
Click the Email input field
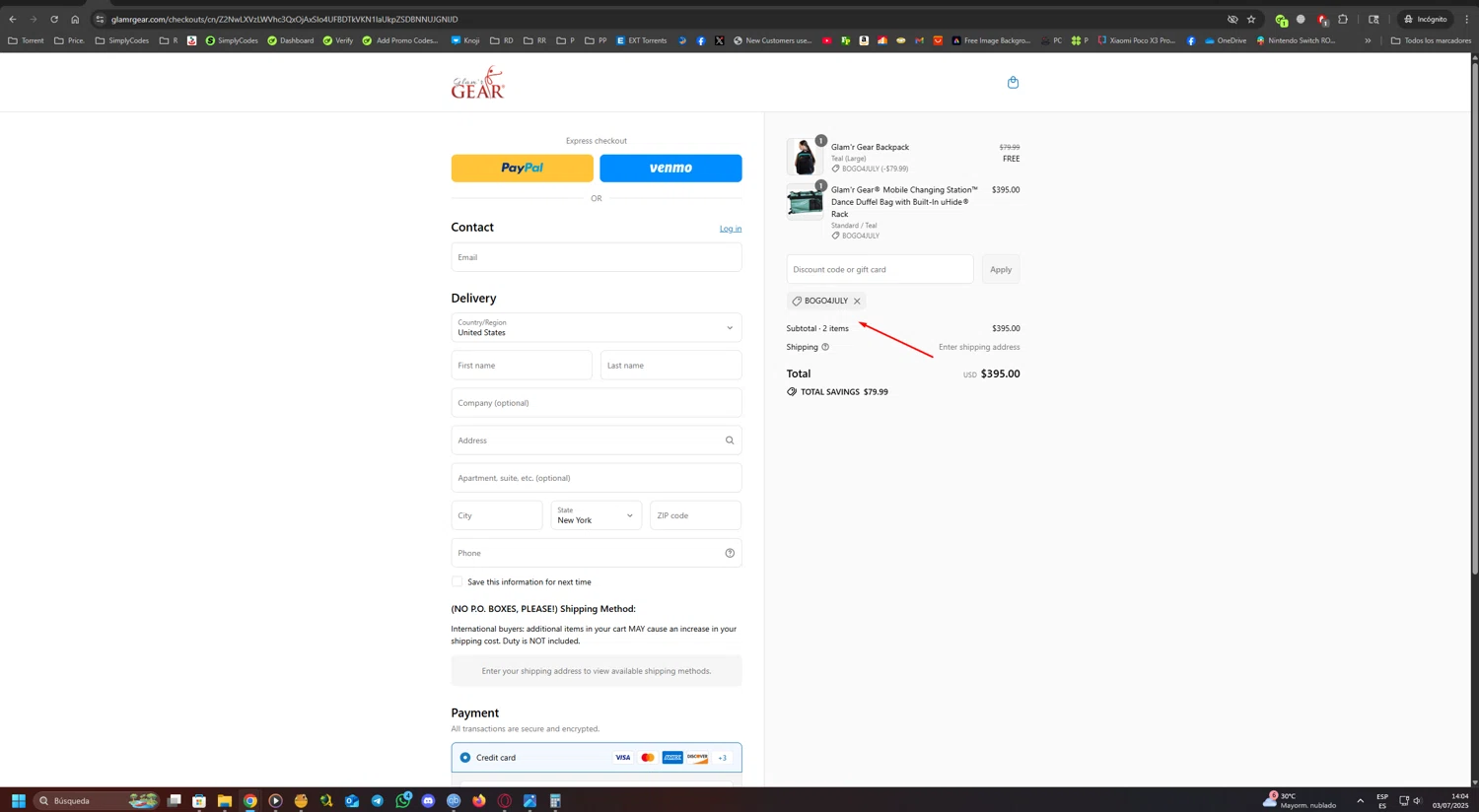(597, 257)
